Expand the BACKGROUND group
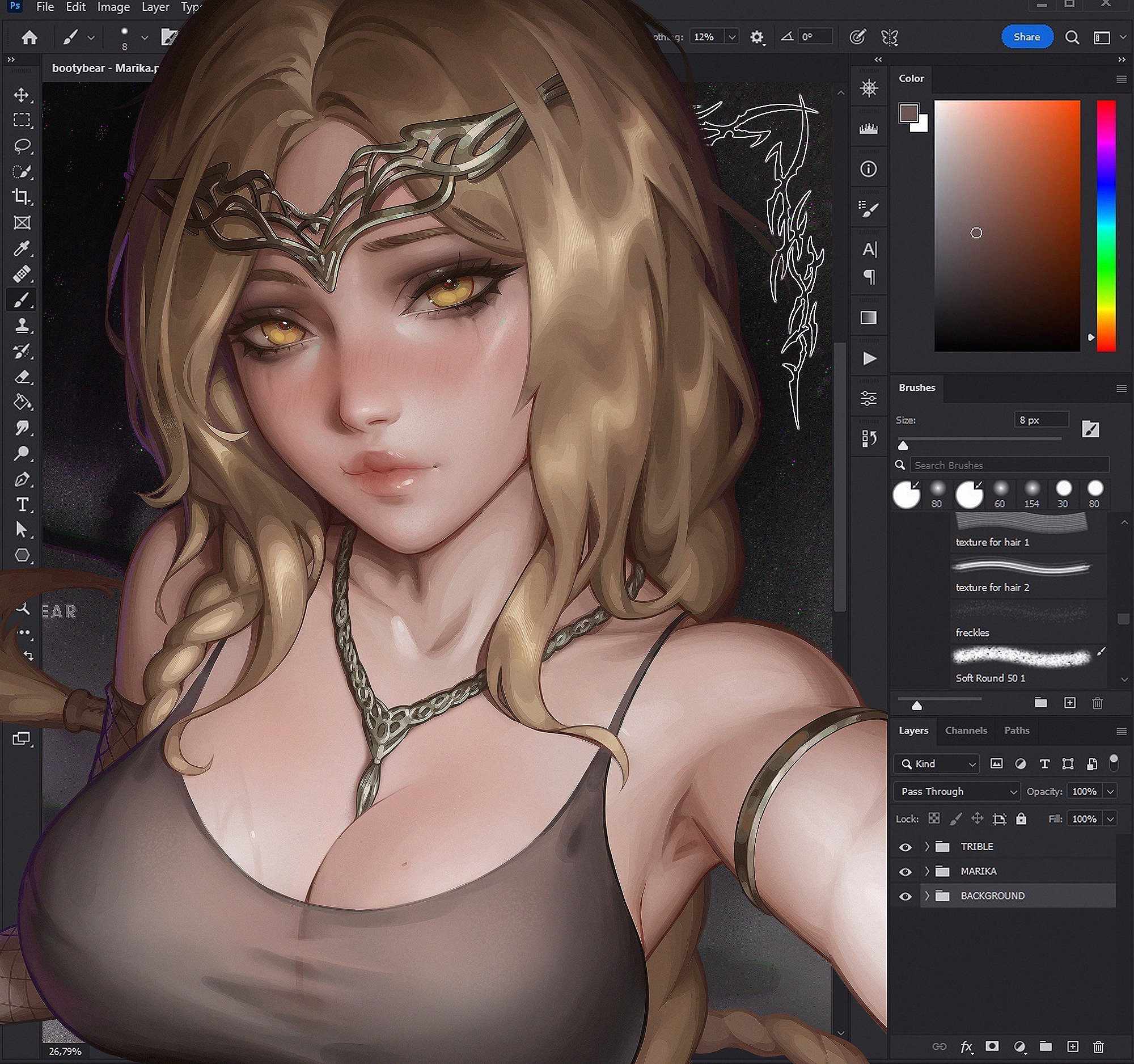This screenshot has width=1134, height=1064. [x=927, y=896]
